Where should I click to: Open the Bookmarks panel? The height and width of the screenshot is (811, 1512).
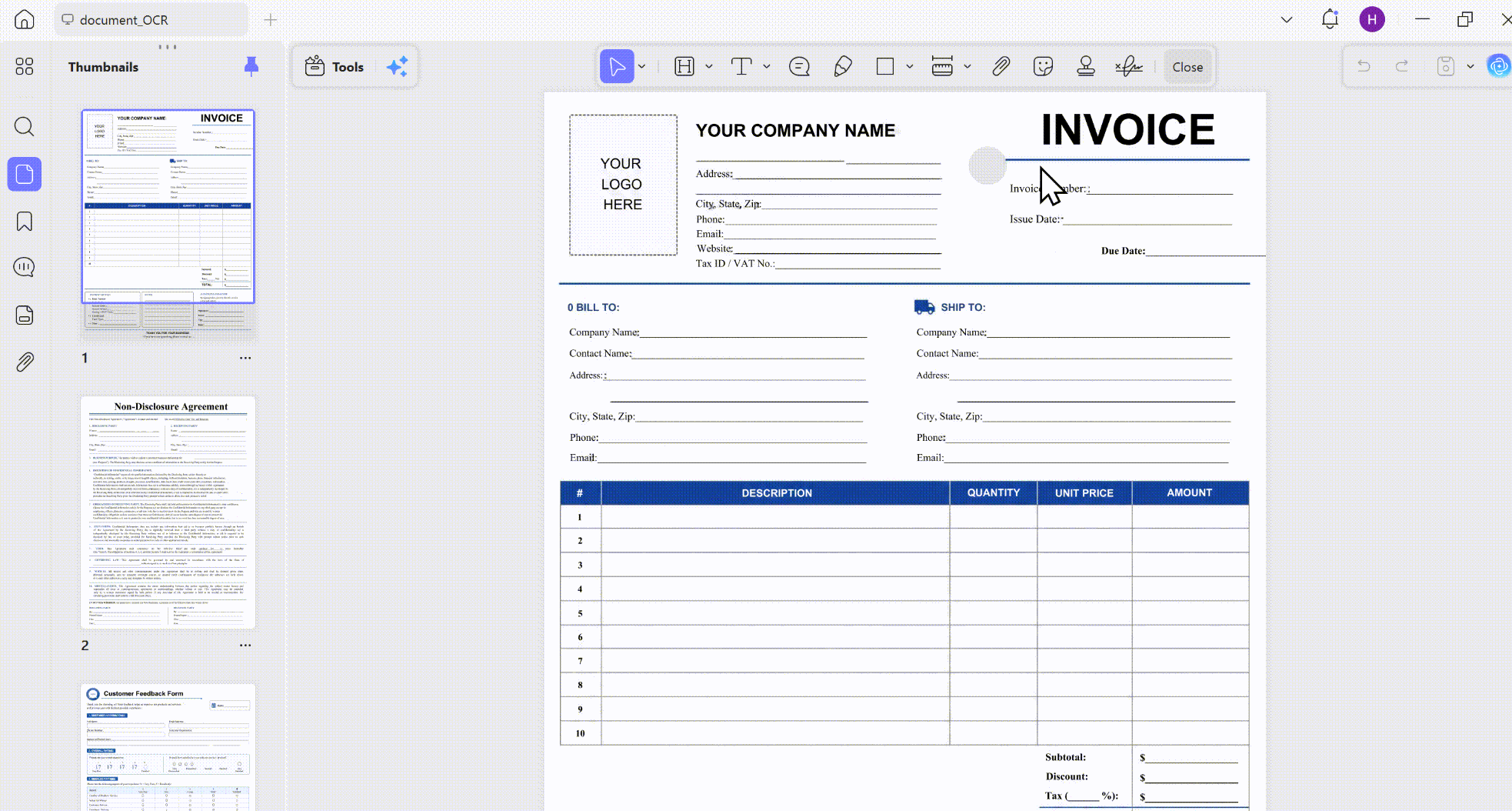tap(25, 222)
